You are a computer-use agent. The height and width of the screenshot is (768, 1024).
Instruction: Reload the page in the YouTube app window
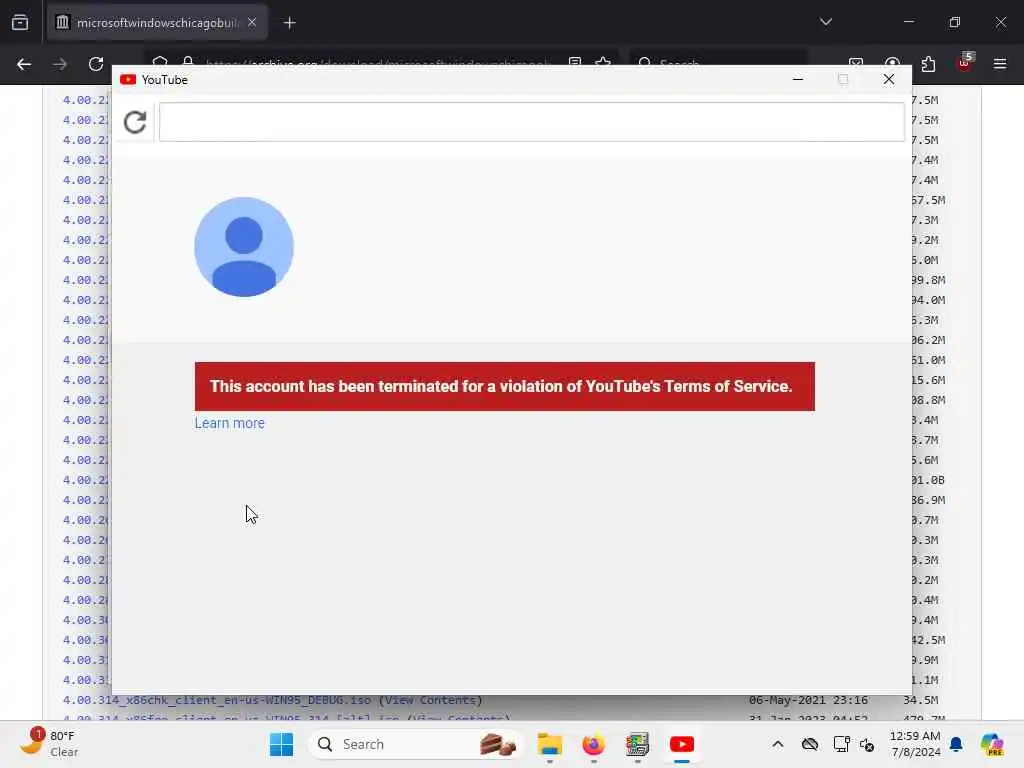click(135, 122)
